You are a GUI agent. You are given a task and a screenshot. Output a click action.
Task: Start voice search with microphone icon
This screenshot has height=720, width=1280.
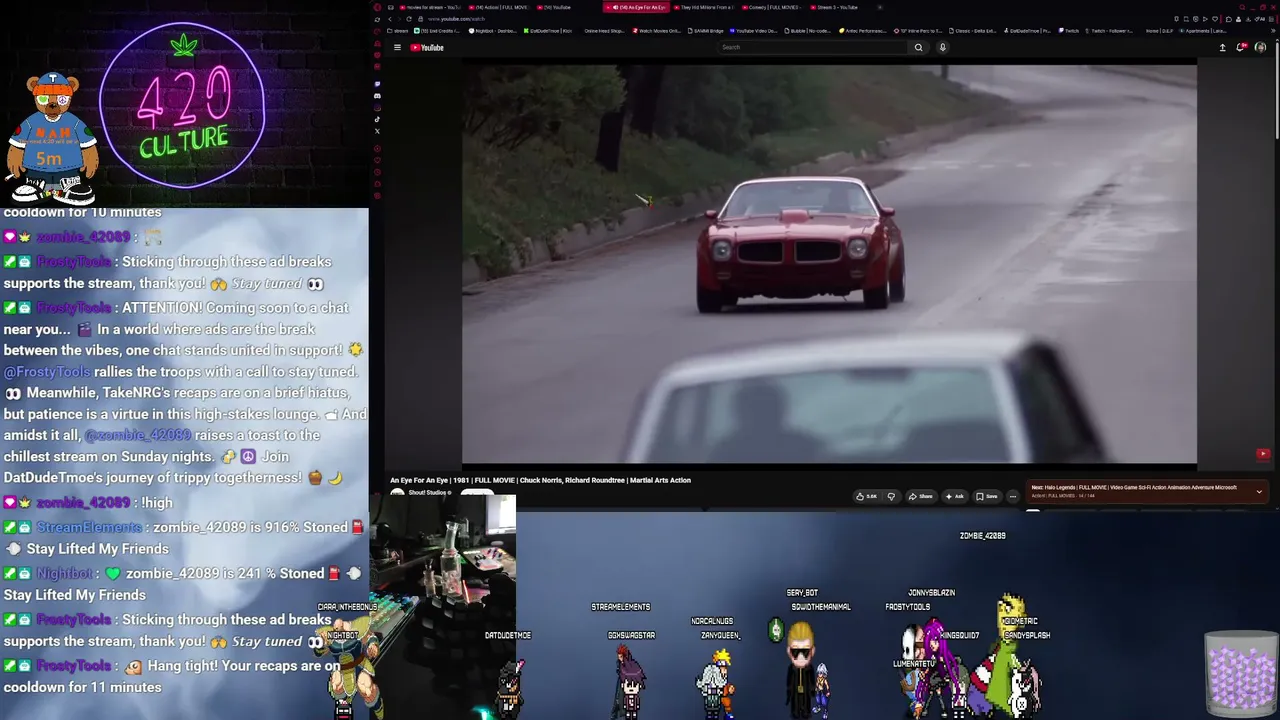point(942,47)
